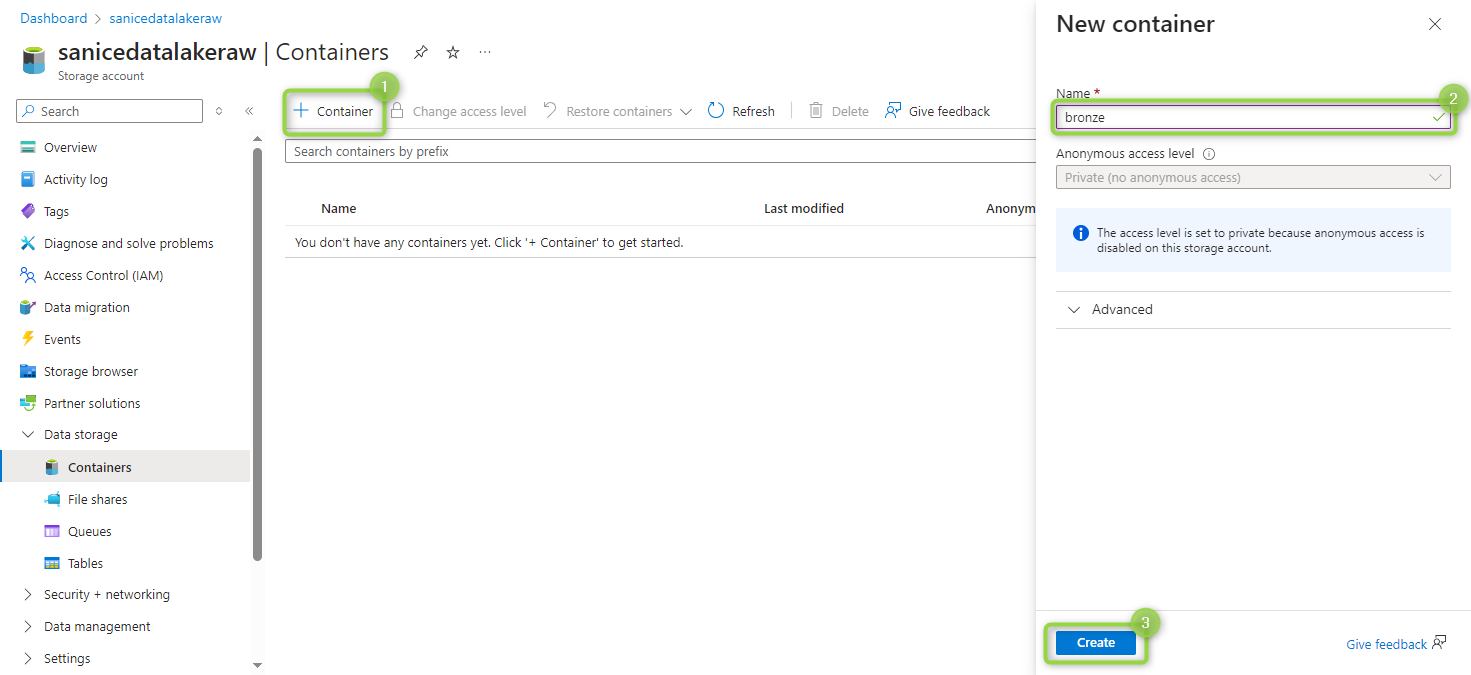Click the favorite star icon

pyautogui.click(x=453, y=52)
